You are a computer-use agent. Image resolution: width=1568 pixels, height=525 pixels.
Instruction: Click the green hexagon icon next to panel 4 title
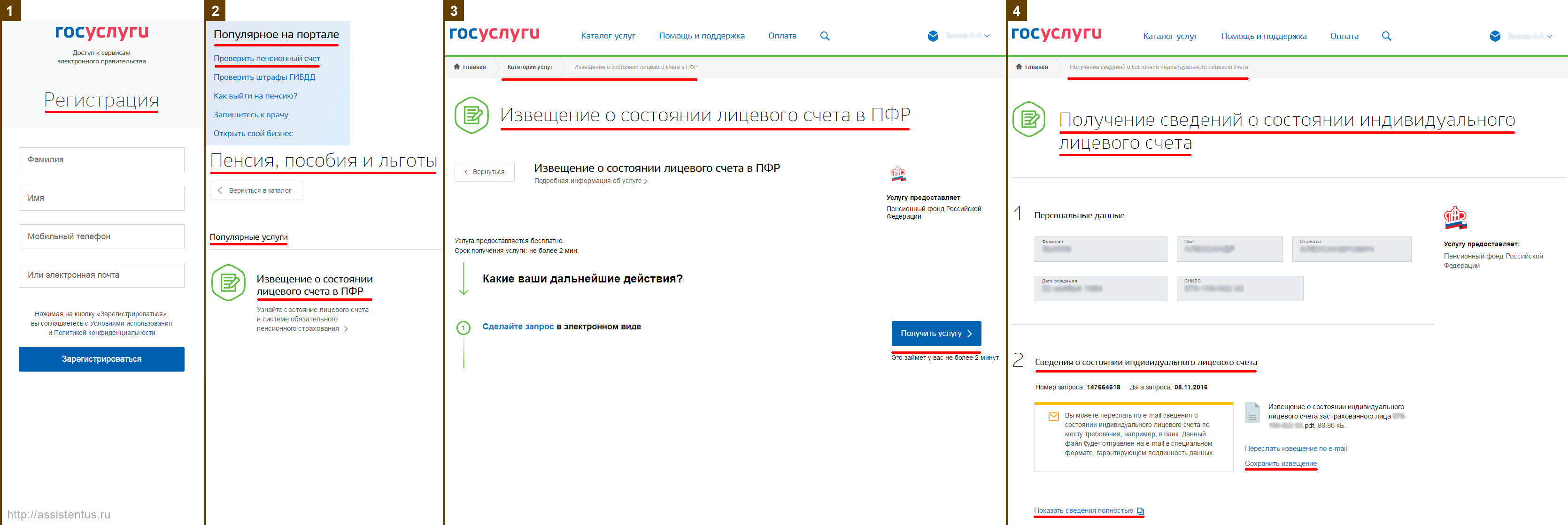tap(1029, 119)
